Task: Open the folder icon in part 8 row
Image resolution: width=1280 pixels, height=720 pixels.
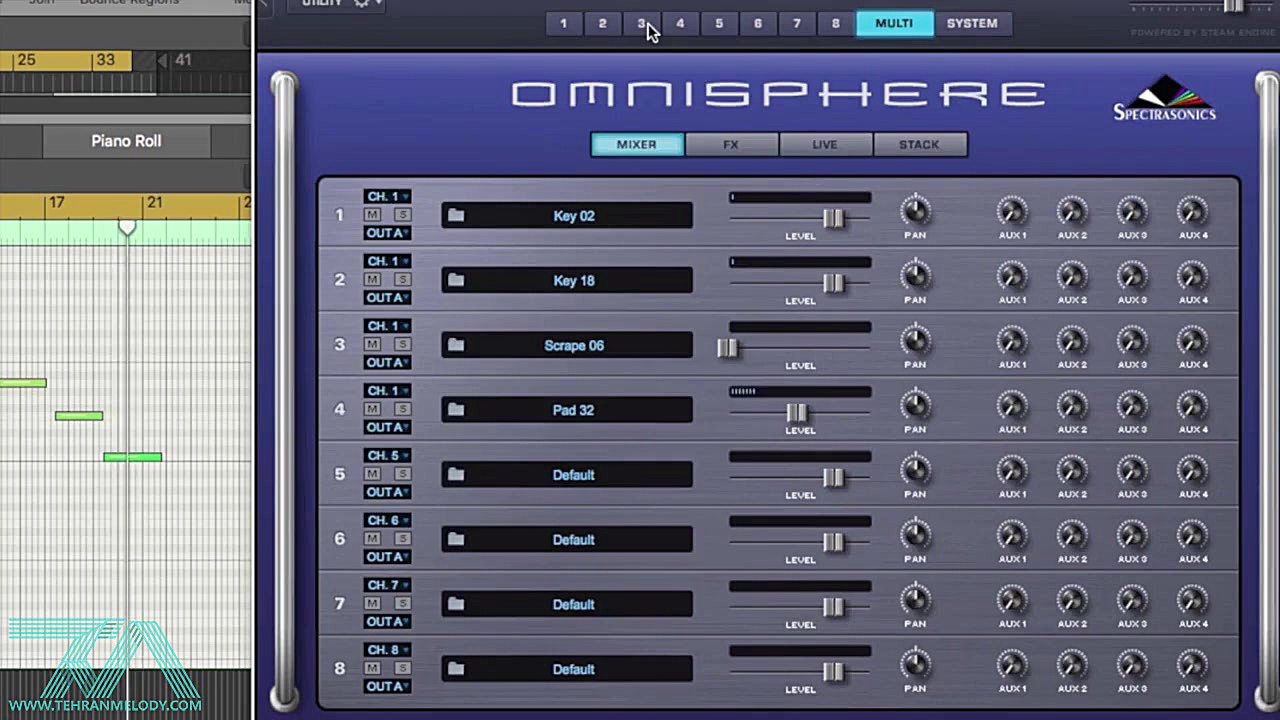Action: (x=456, y=669)
